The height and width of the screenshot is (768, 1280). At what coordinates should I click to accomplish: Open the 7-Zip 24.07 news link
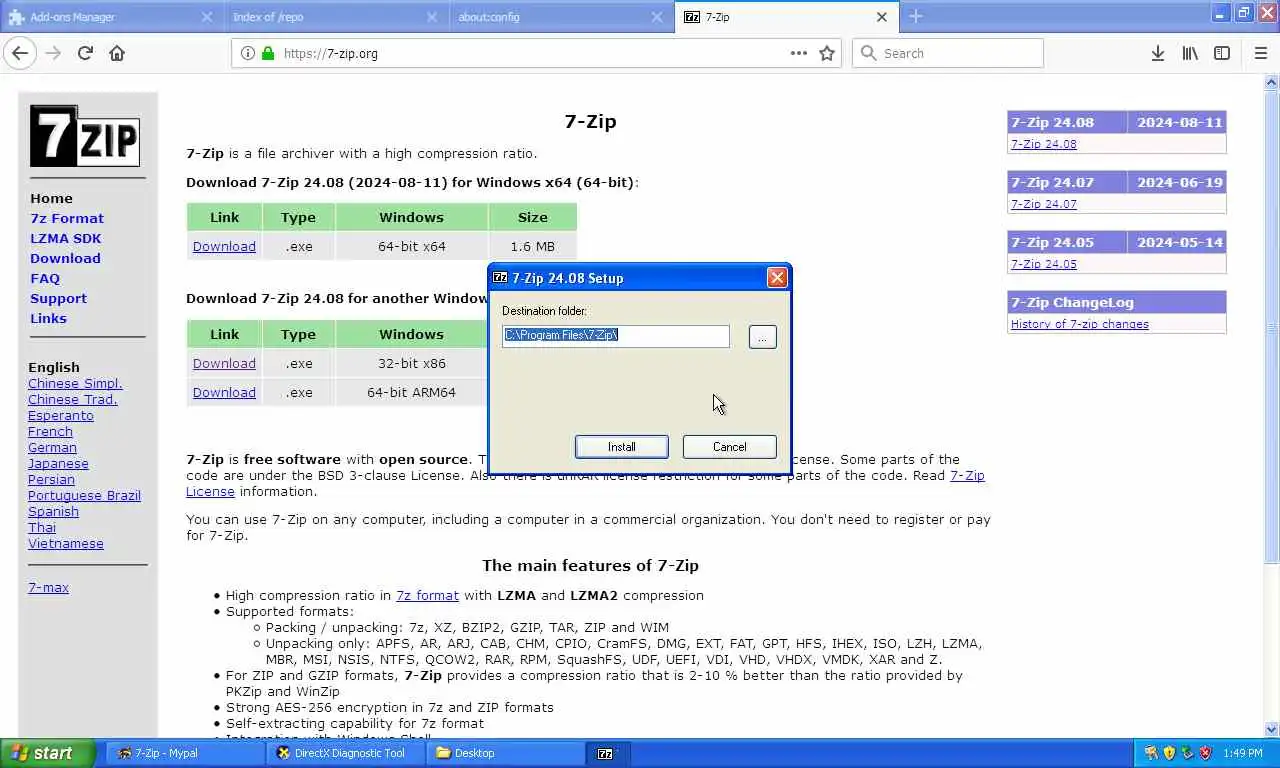[x=1043, y=204]
